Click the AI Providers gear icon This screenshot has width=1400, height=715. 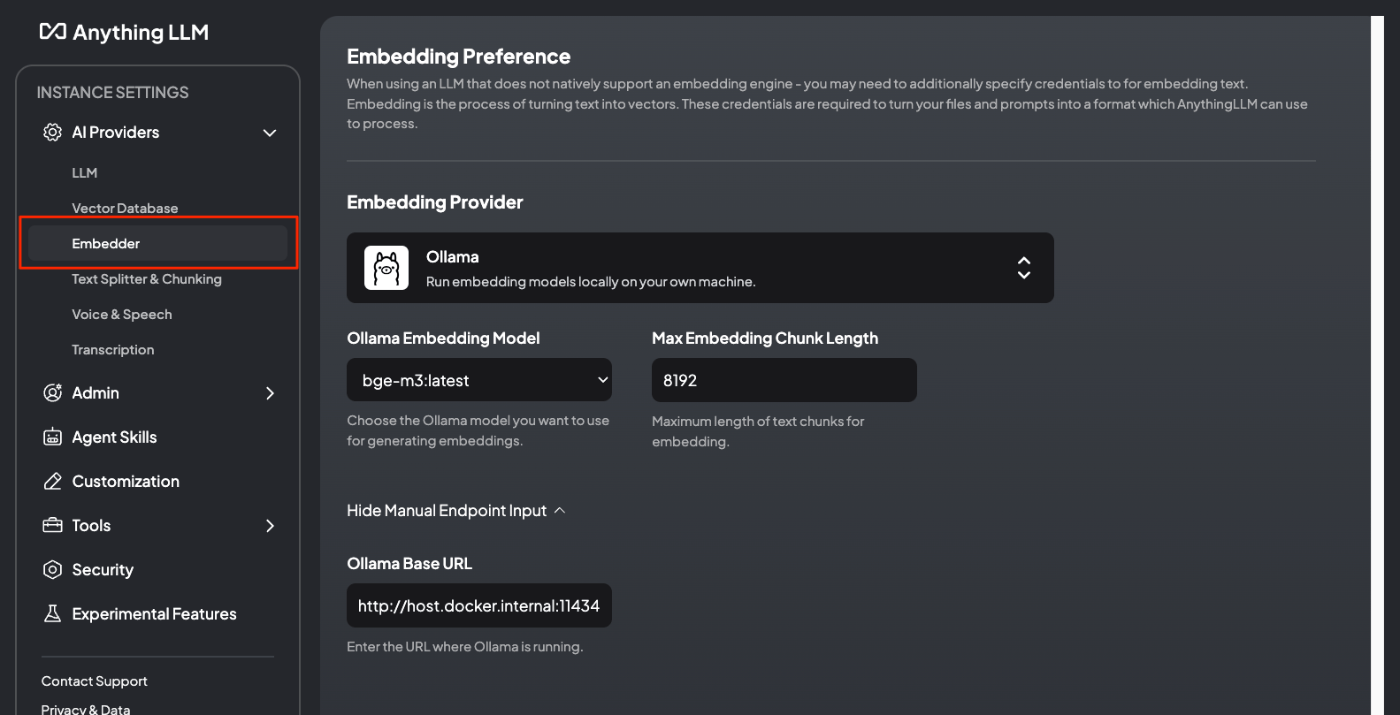(x=53, y=132)
